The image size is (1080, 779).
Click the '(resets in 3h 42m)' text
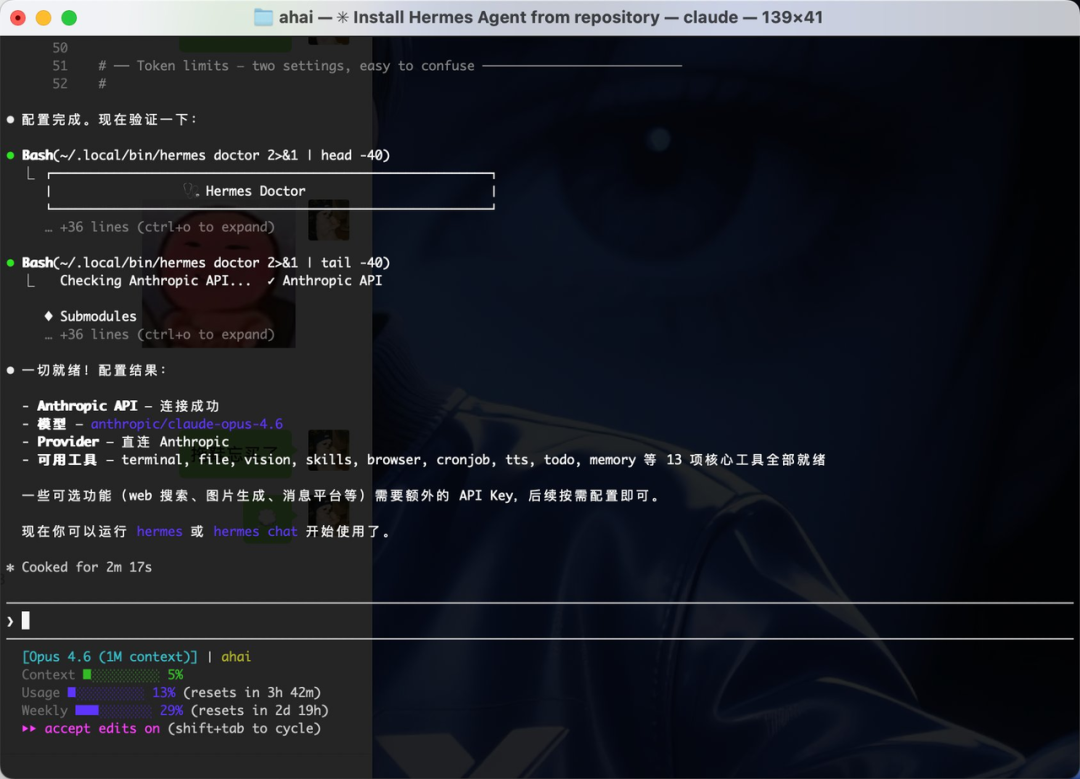(x=252, y=693)
